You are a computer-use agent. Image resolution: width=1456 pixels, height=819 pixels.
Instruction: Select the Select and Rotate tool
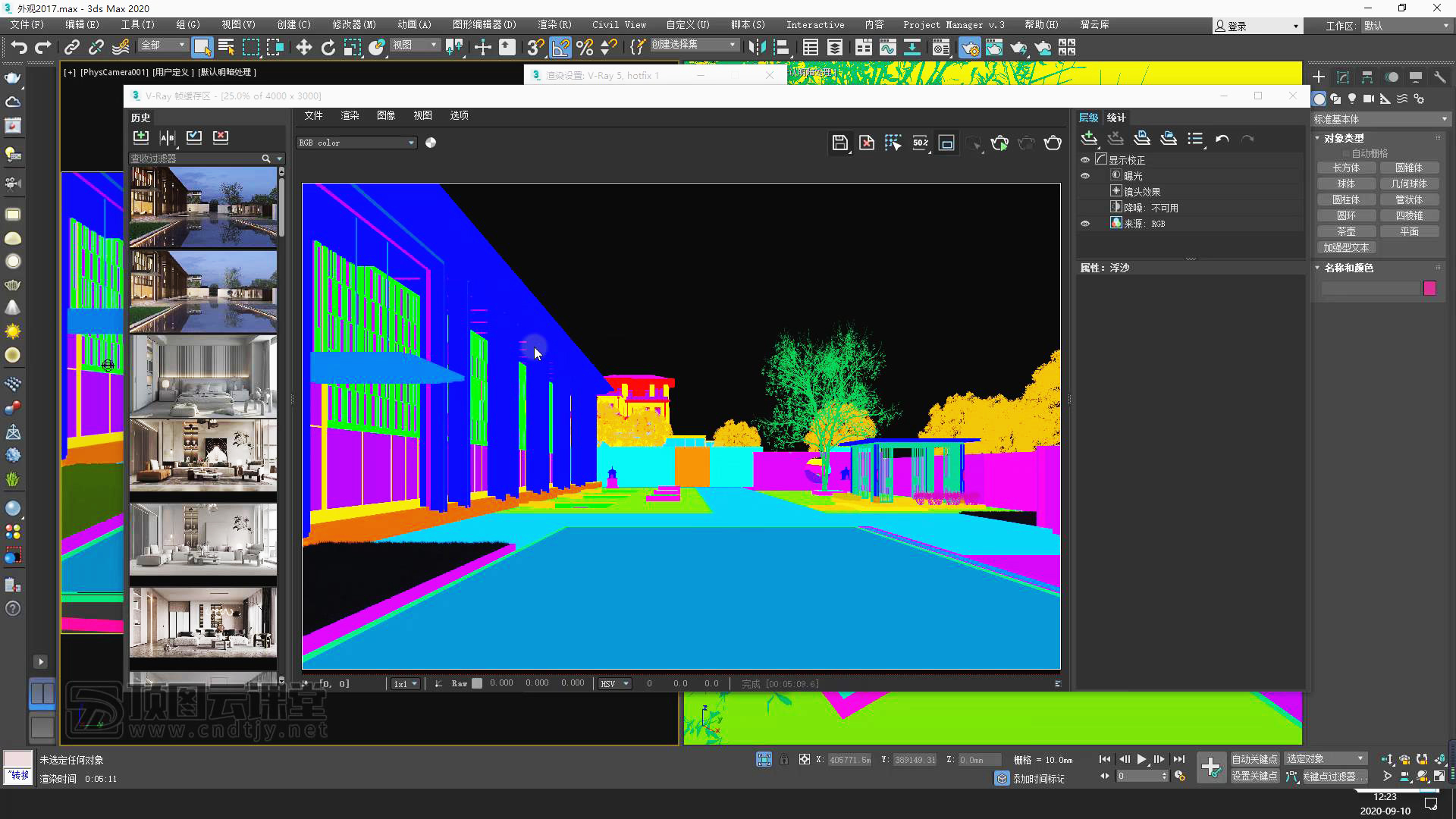click(x=328, y=48)
